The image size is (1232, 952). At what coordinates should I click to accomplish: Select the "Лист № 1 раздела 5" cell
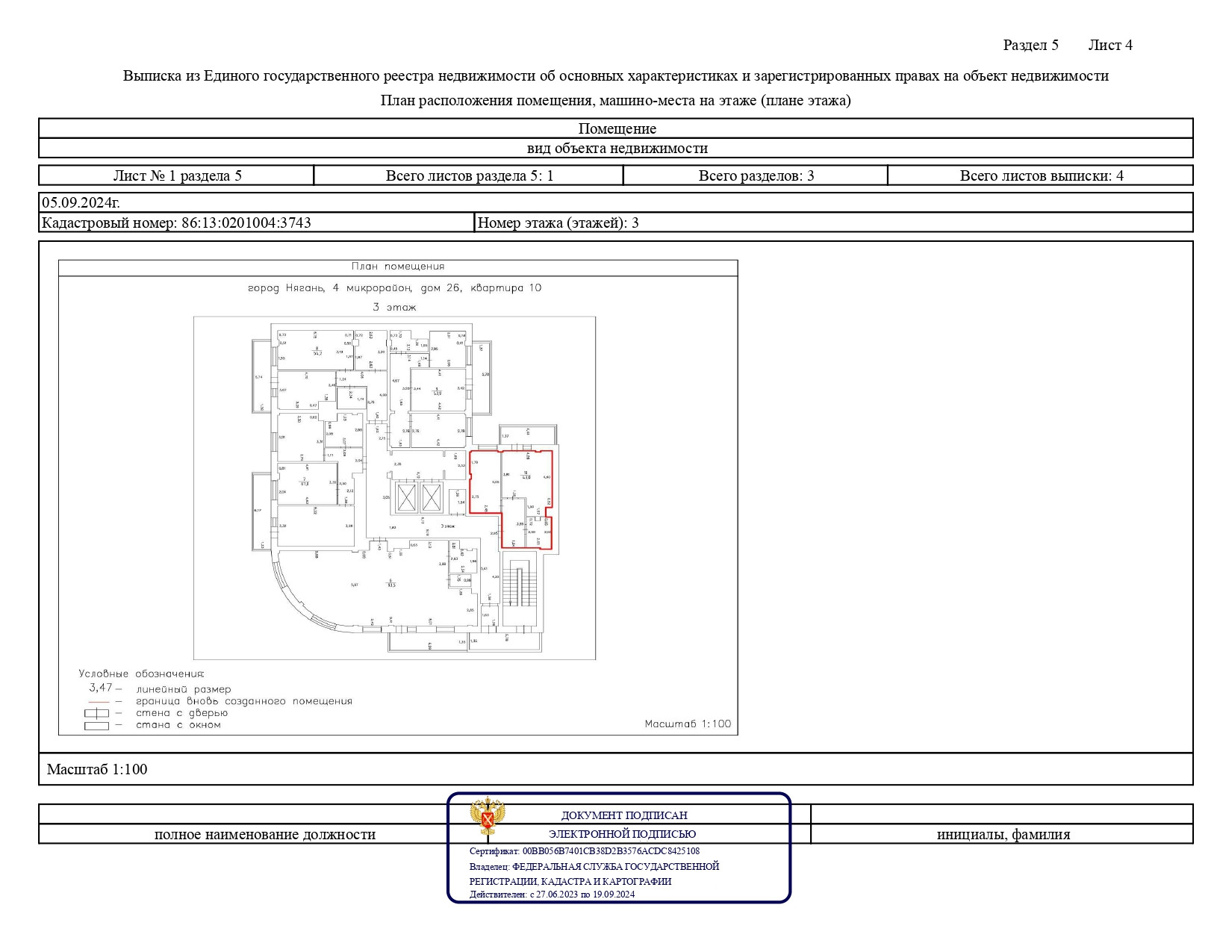pos(177,175)
